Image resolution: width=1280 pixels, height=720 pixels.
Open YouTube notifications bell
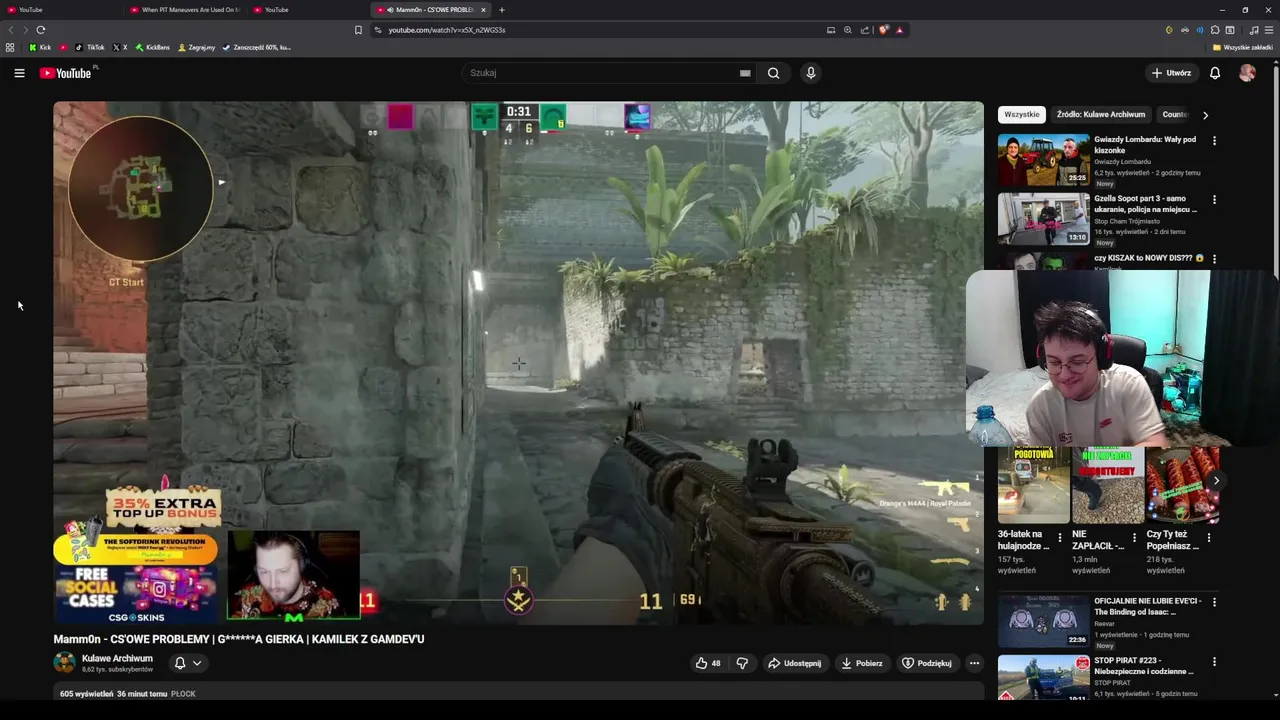click(x=1215, y=73)
